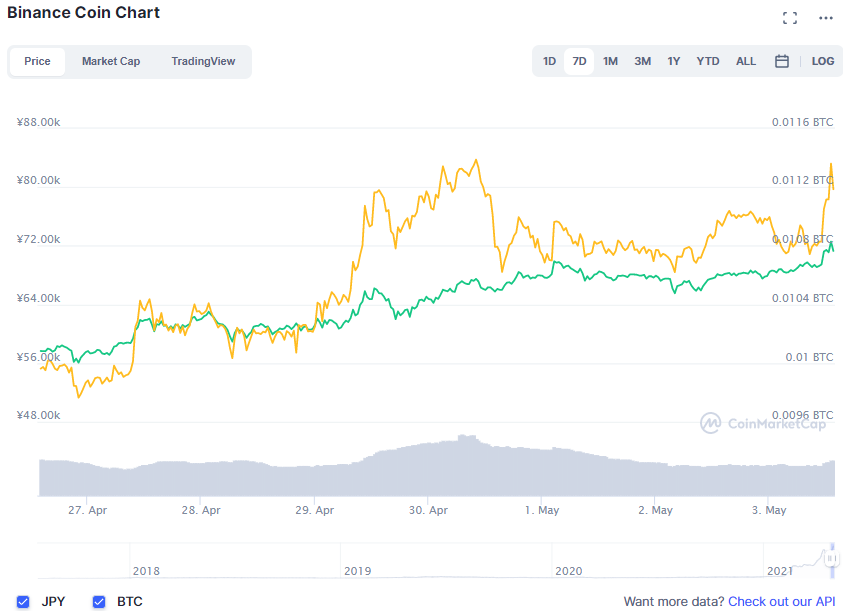
Task: Open the fullscreen chart icon
Action: pyautogui.click(x=790, y=18)
